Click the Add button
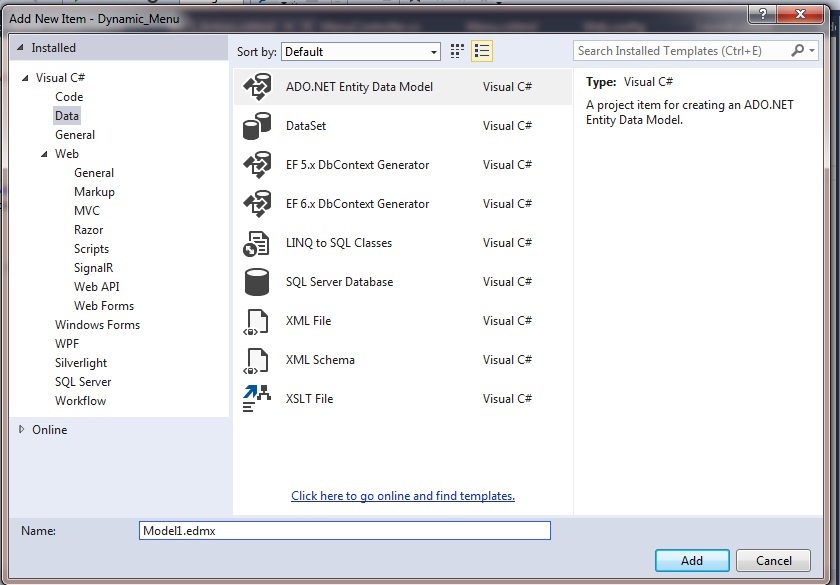Screen dimensions: 840x585 [692, 560]
